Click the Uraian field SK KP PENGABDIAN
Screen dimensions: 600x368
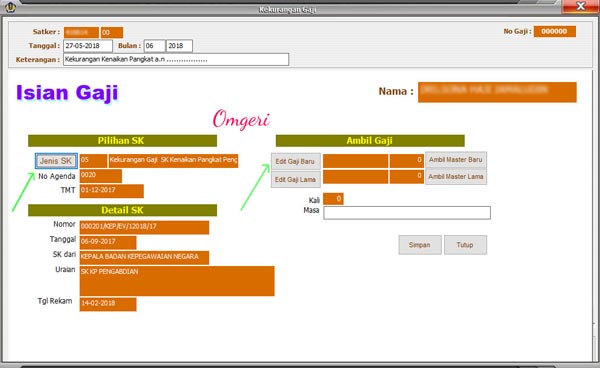coord(177,281)
